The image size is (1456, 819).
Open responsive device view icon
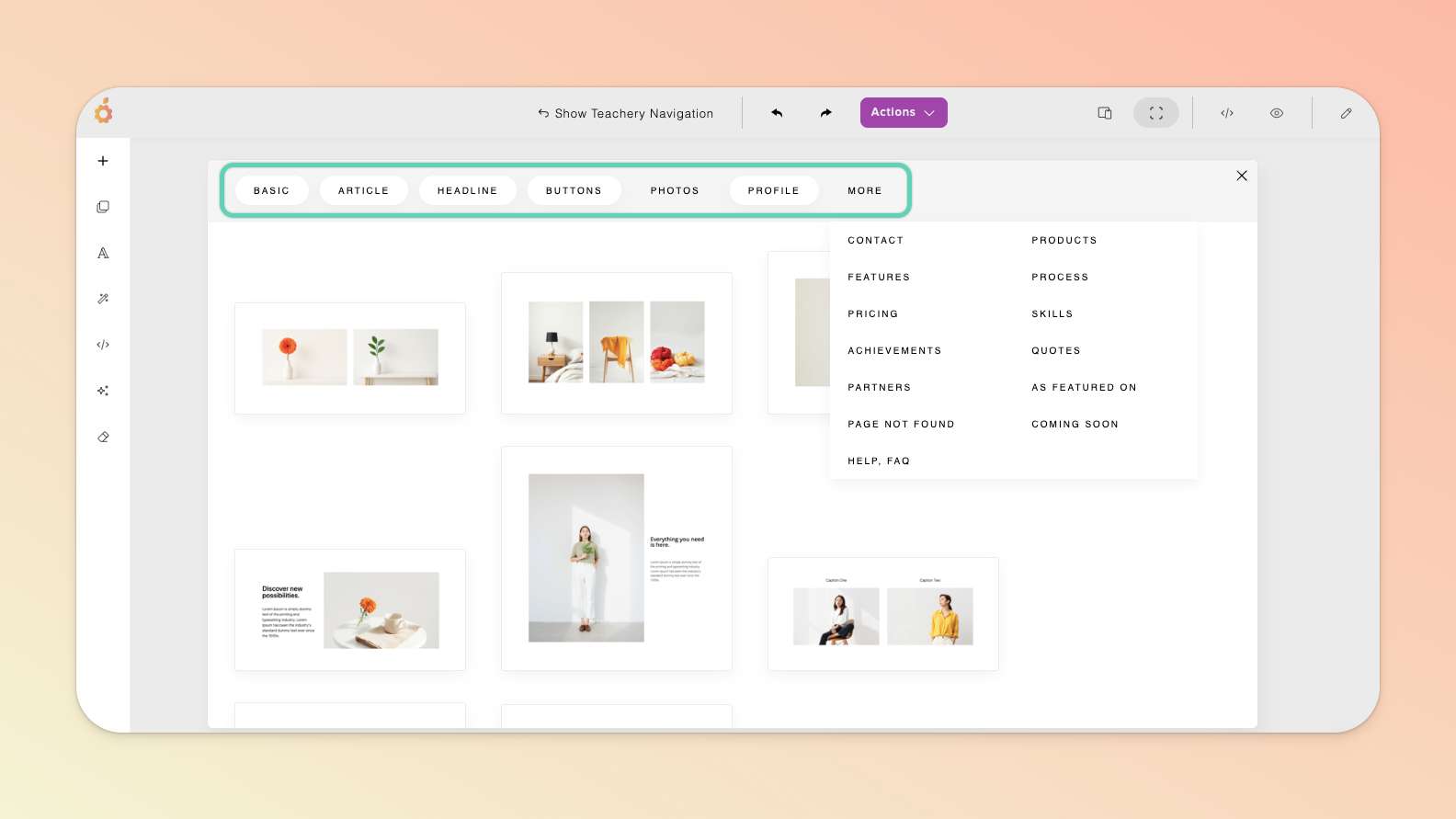1105,113
